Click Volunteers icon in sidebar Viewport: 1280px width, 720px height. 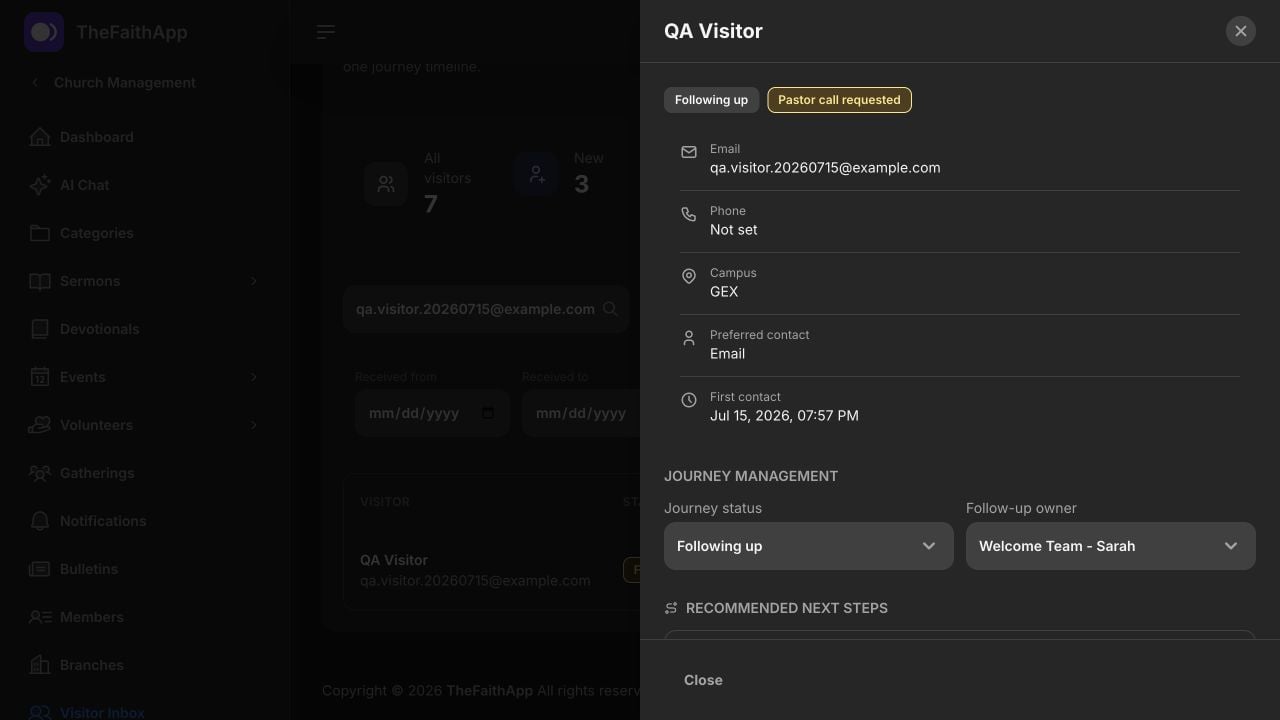tap(40, 425)
